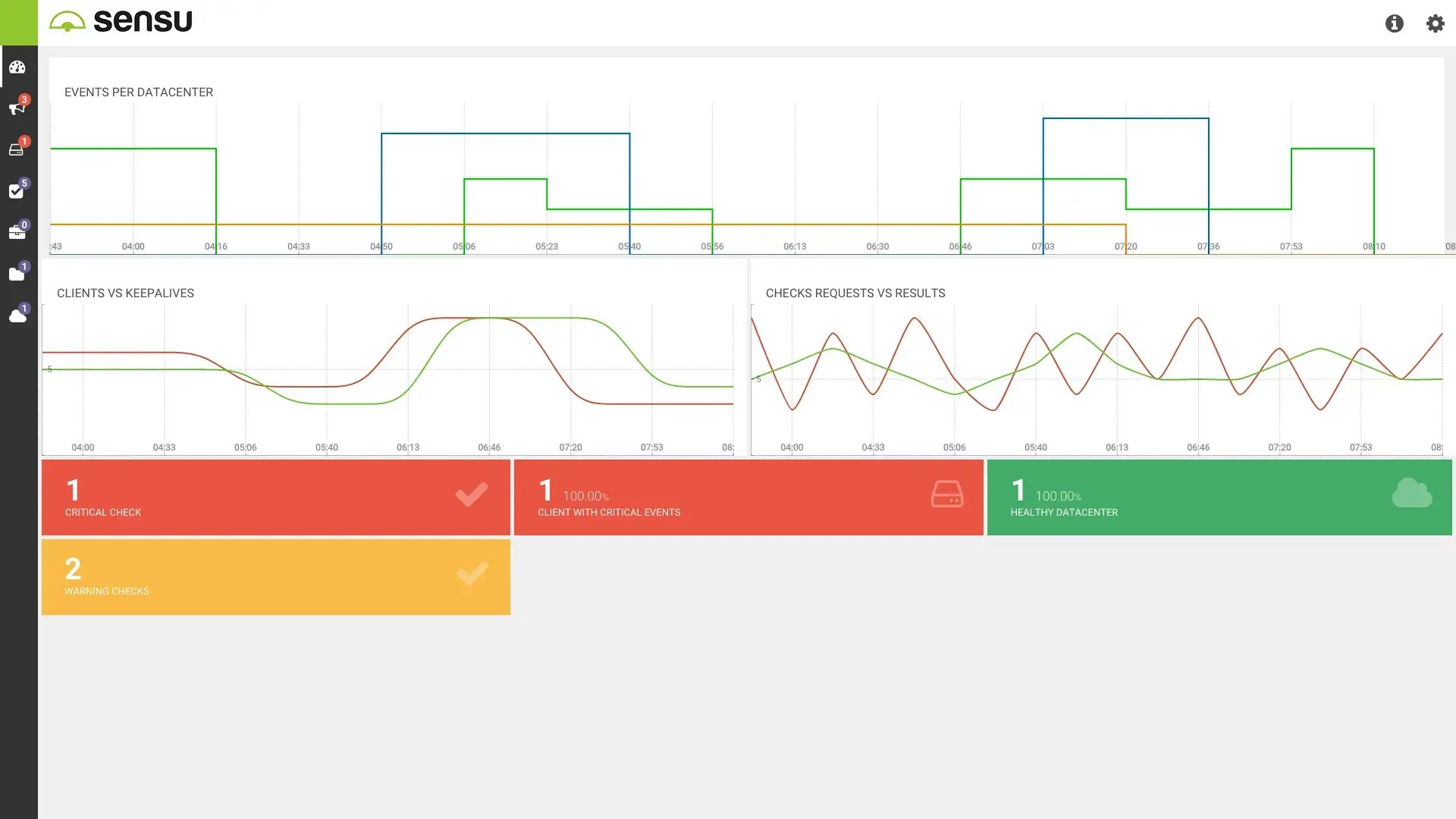Open Clients via the server drive sidebar icon
The width and height of the screenshot is (1456, 819).
click(17, 150)
